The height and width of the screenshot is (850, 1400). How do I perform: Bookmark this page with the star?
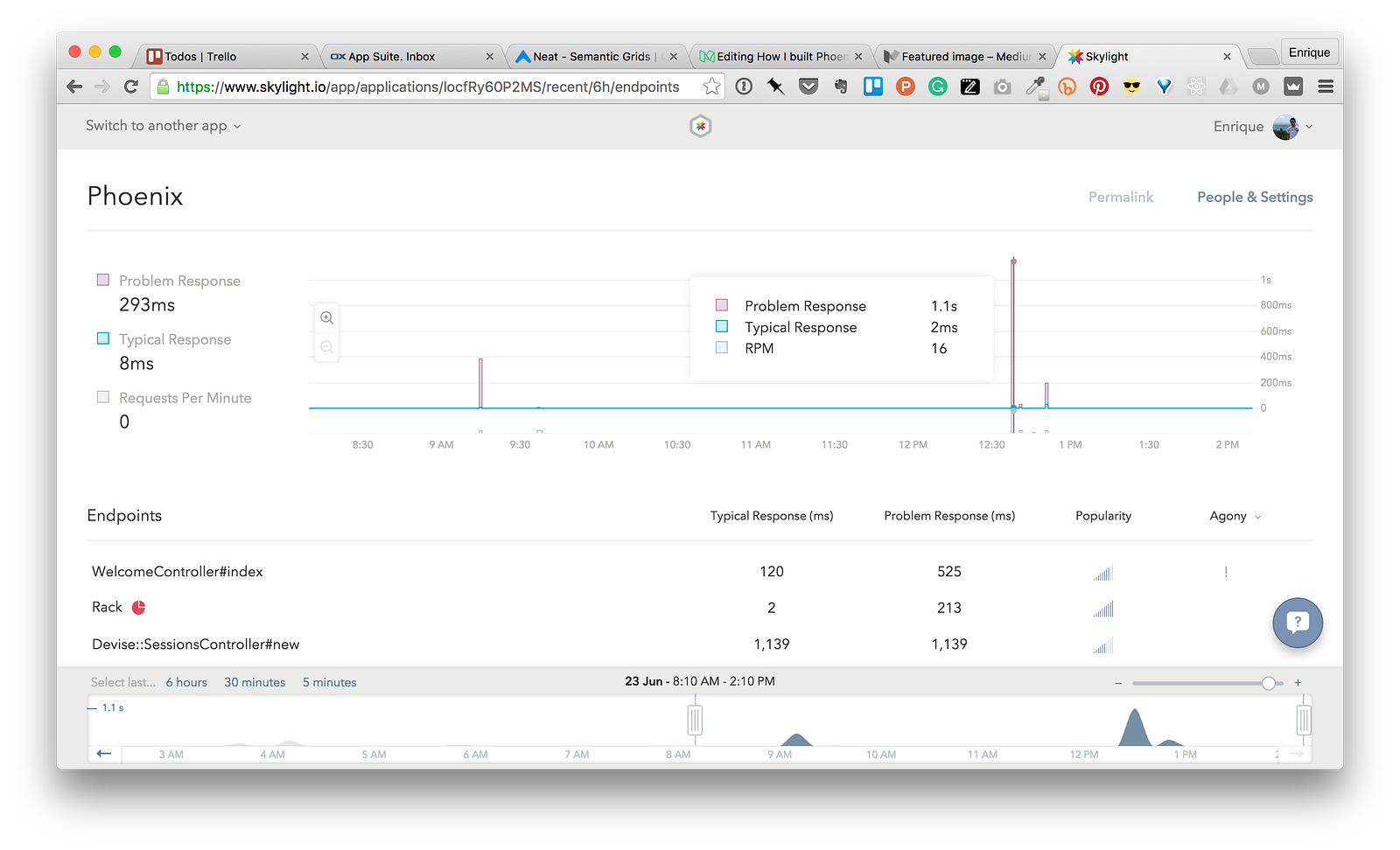pyautogui.click(x=711, y=87)
